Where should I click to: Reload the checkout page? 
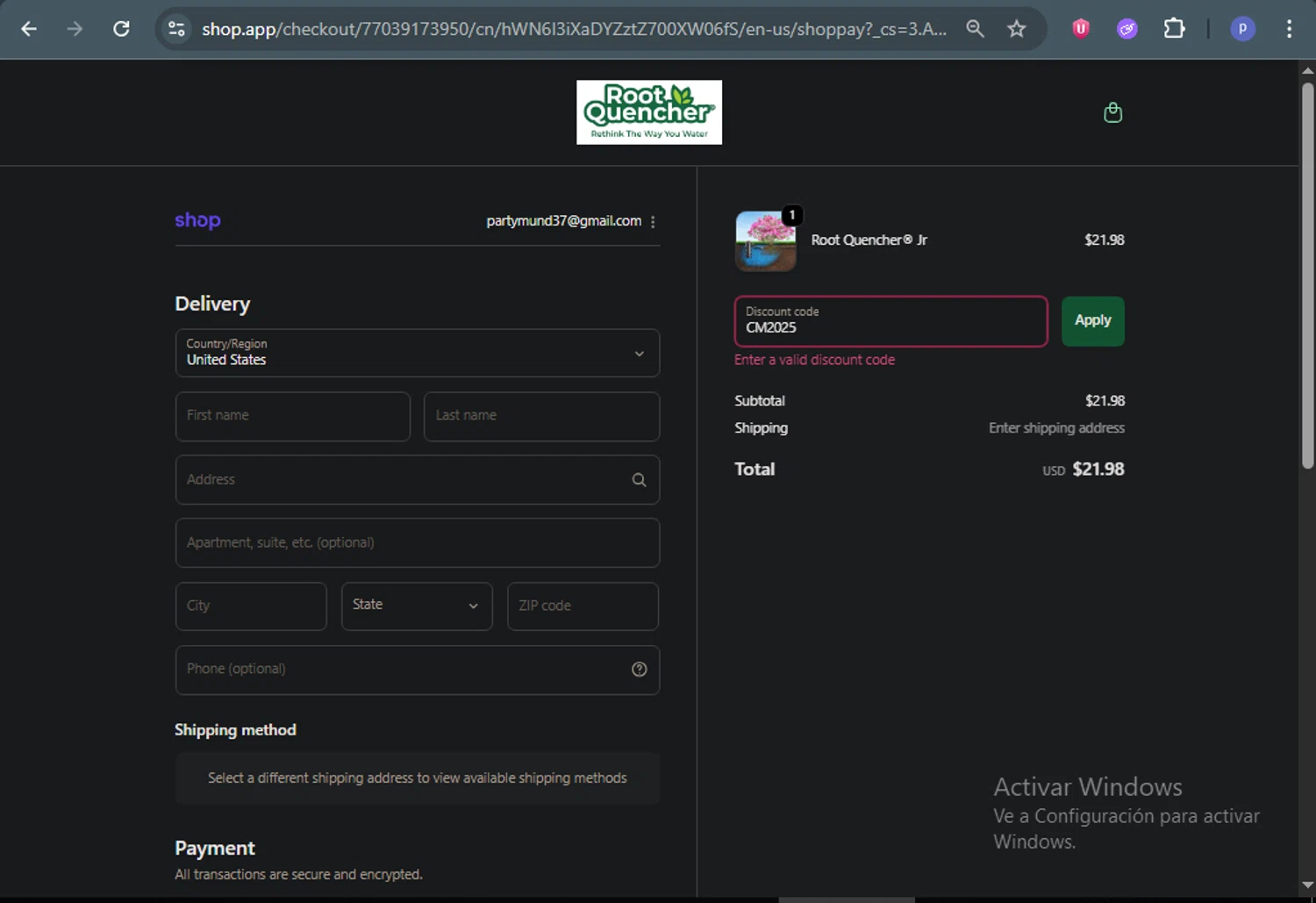coord(121,29)
